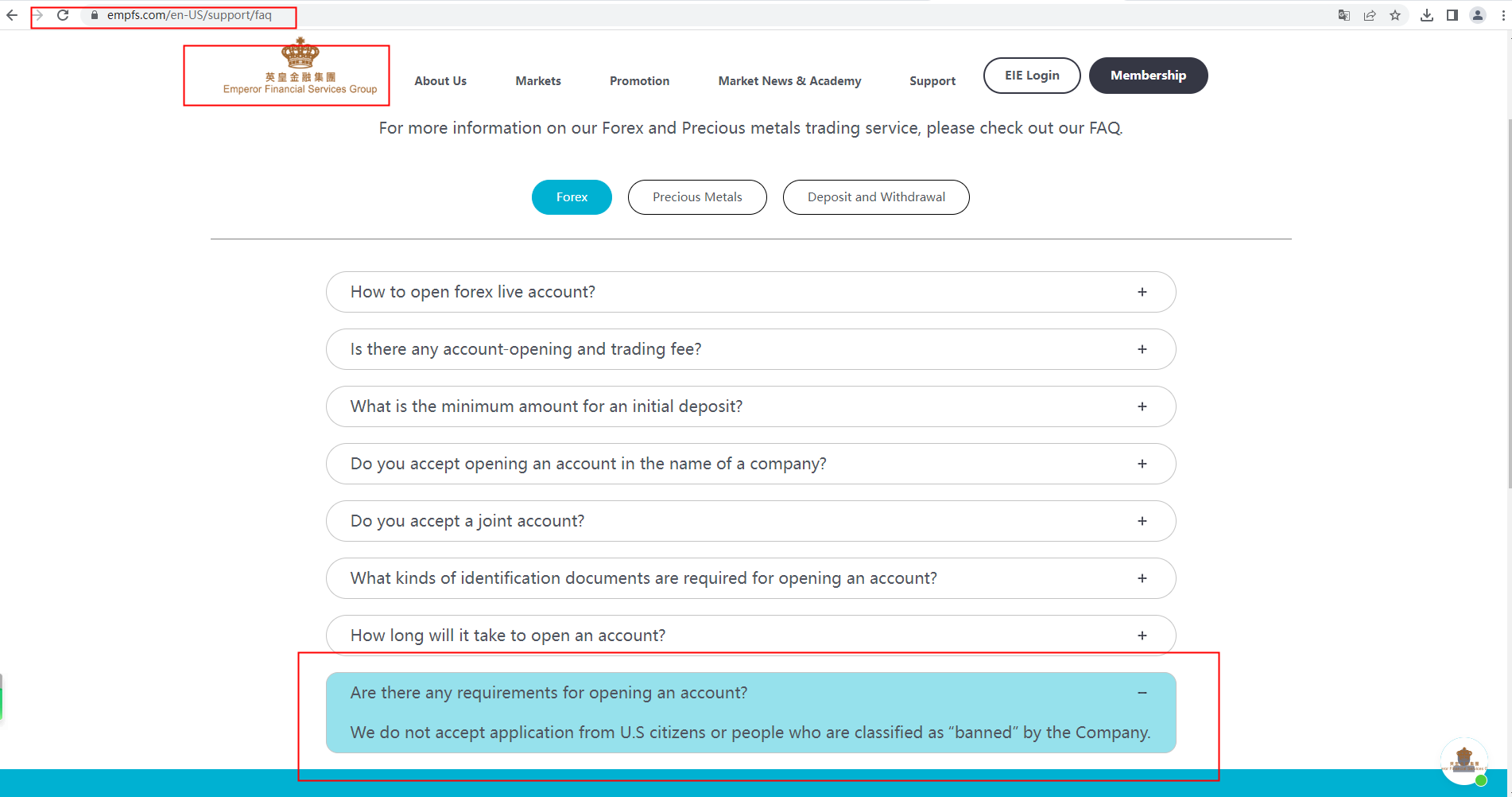Click the U.S. citizens answer text
This screenshot has width=1512, height=797.
(750, 733)
